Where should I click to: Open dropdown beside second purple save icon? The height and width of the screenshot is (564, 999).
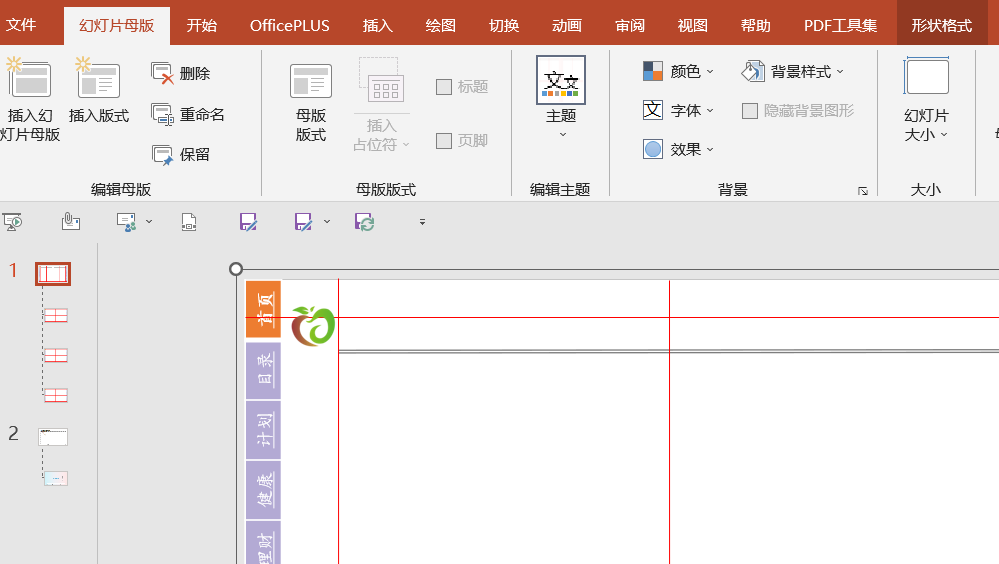click(x=327, y=222)
